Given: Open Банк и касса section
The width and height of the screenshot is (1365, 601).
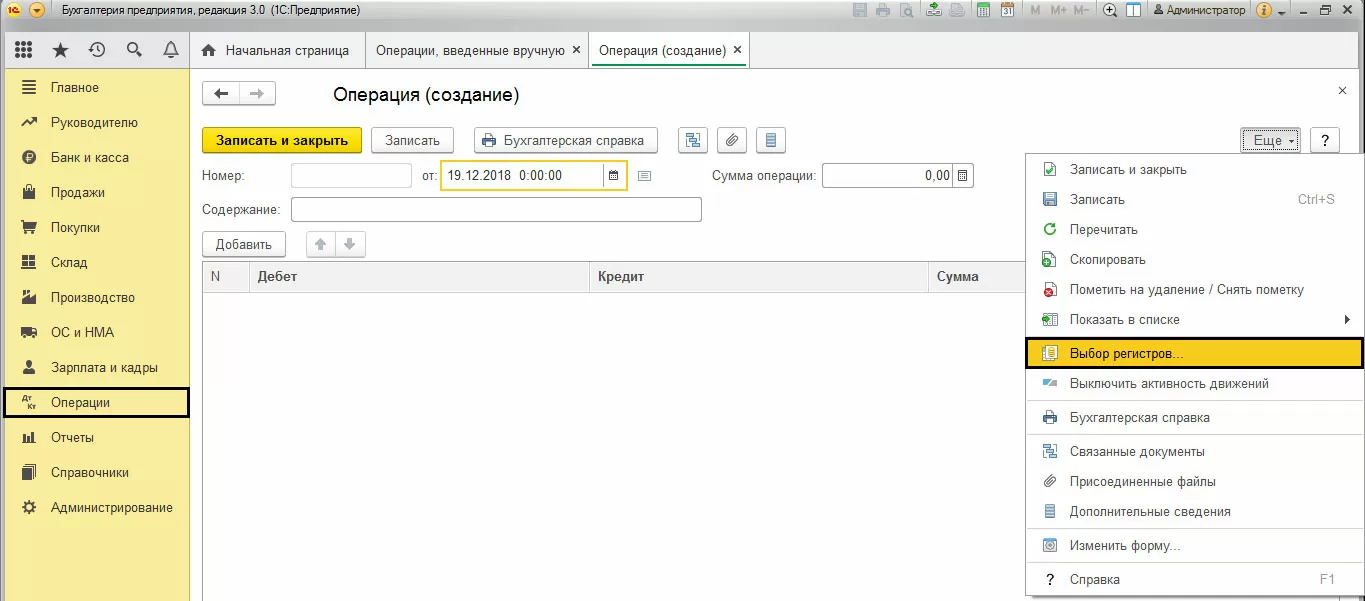Looking at the screenshot, I should point(95,158).
